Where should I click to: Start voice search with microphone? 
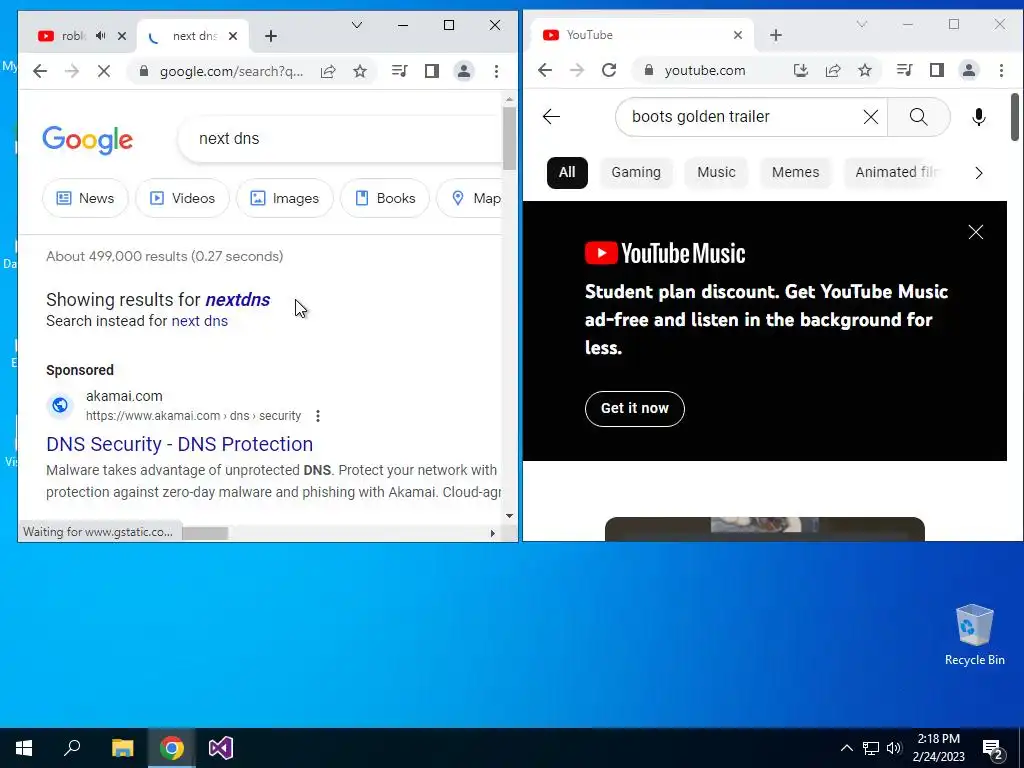click(978, 117)
